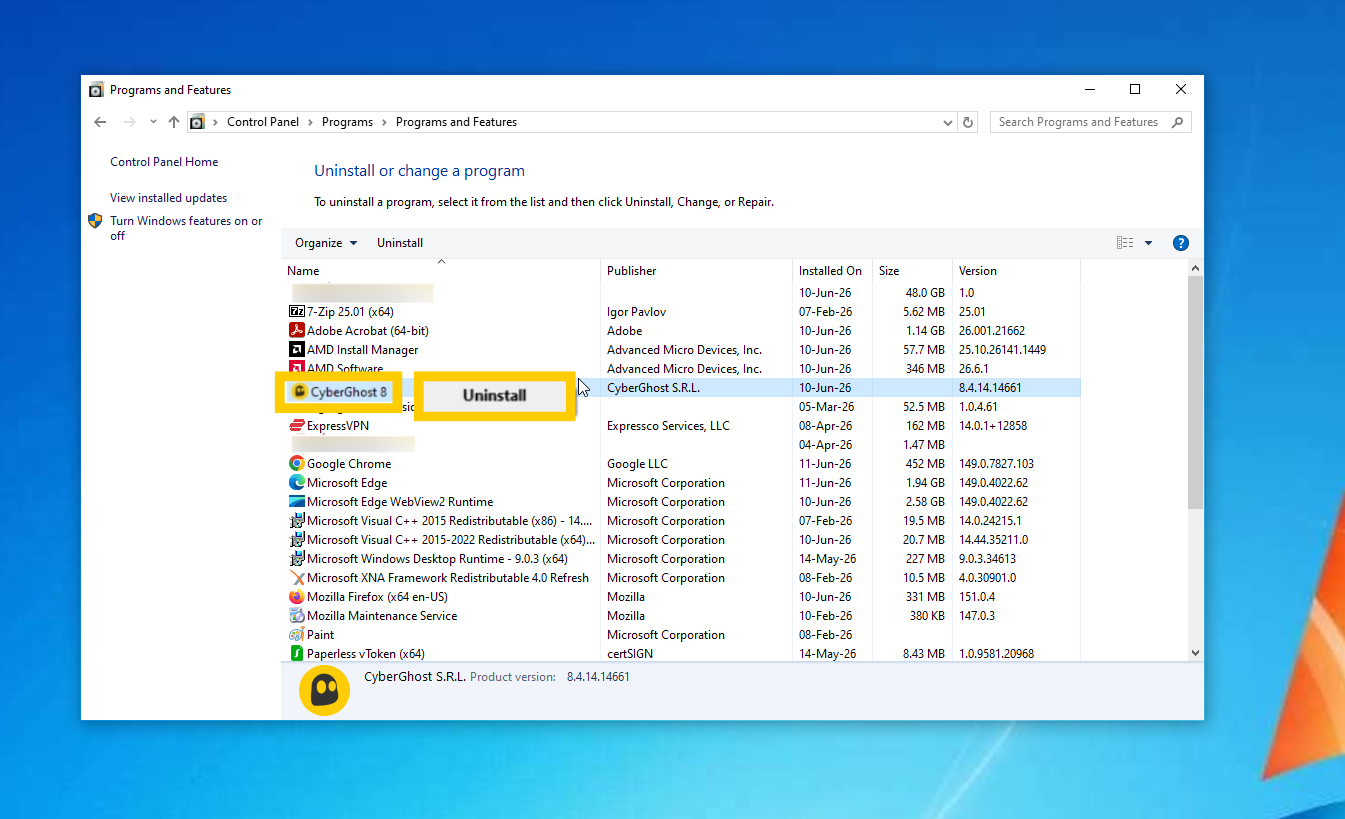Sort by the Version column header
The height and width of the screenshot is (819, 1345).
click(1016, 271)
